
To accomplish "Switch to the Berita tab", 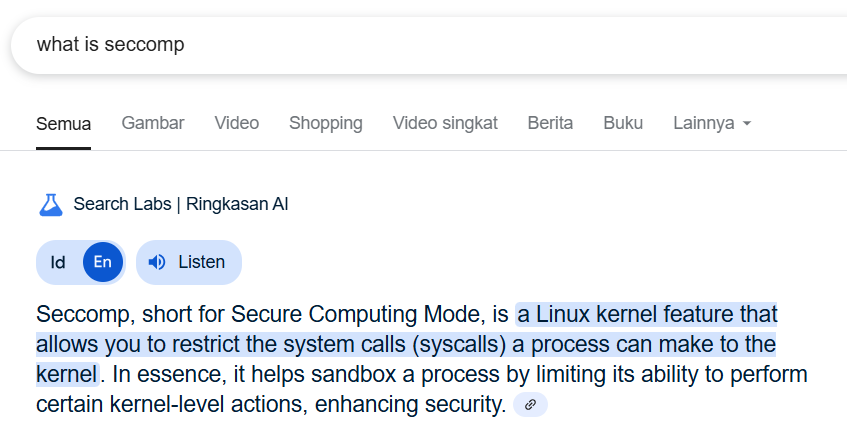I will coord(550,123).
